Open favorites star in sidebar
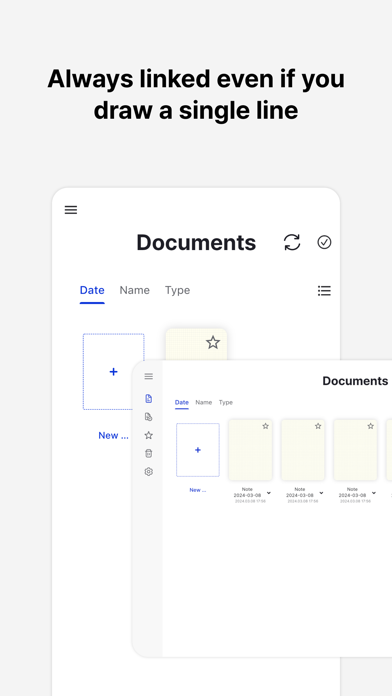 pos(149,435)
